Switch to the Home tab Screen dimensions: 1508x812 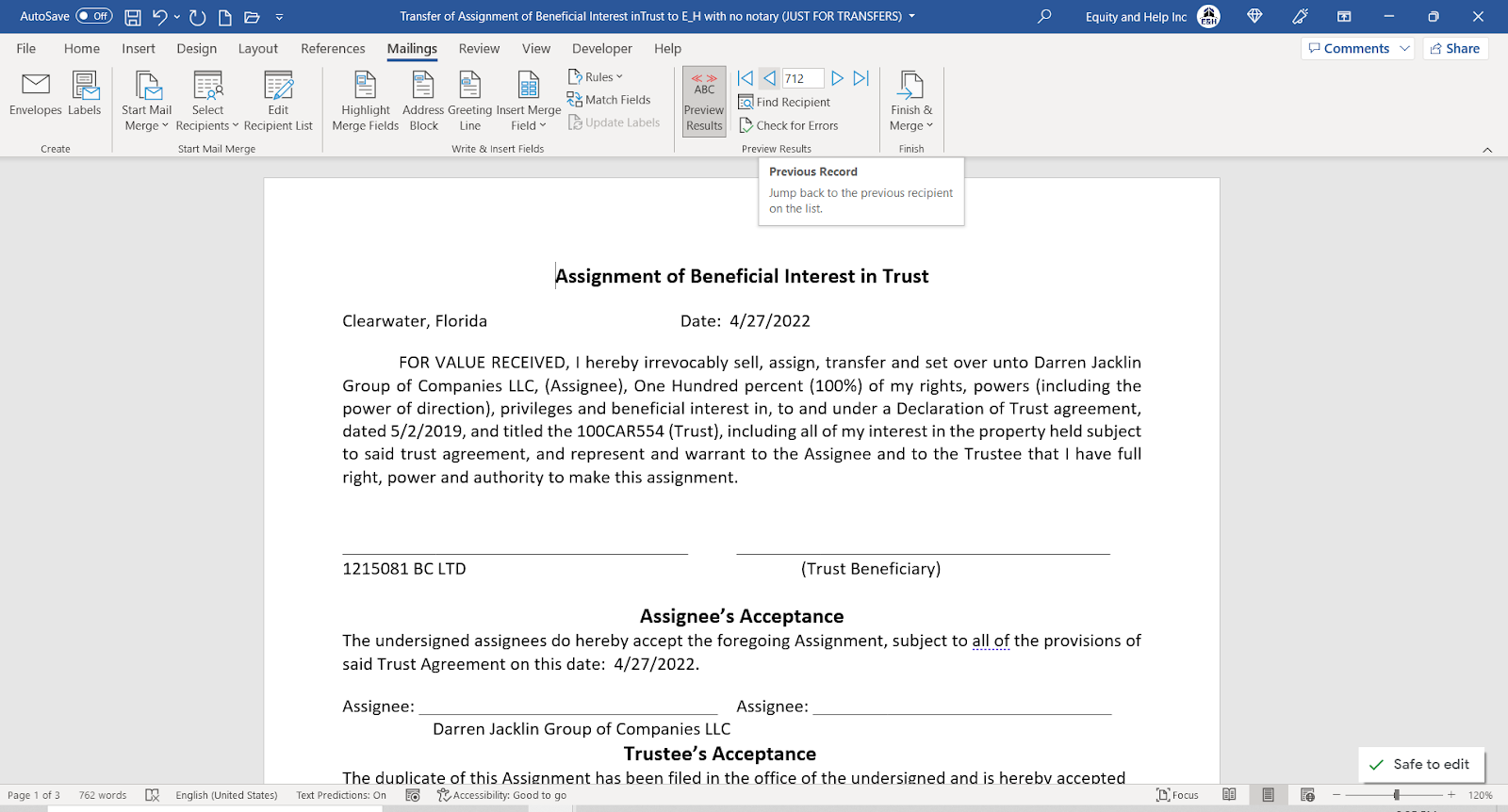[82, 48]
